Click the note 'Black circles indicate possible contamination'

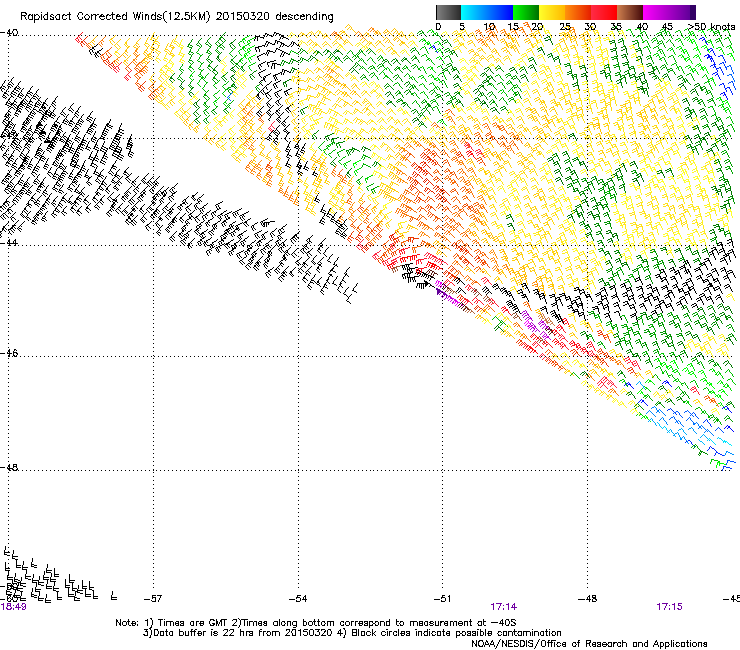[x=456, y=633]
